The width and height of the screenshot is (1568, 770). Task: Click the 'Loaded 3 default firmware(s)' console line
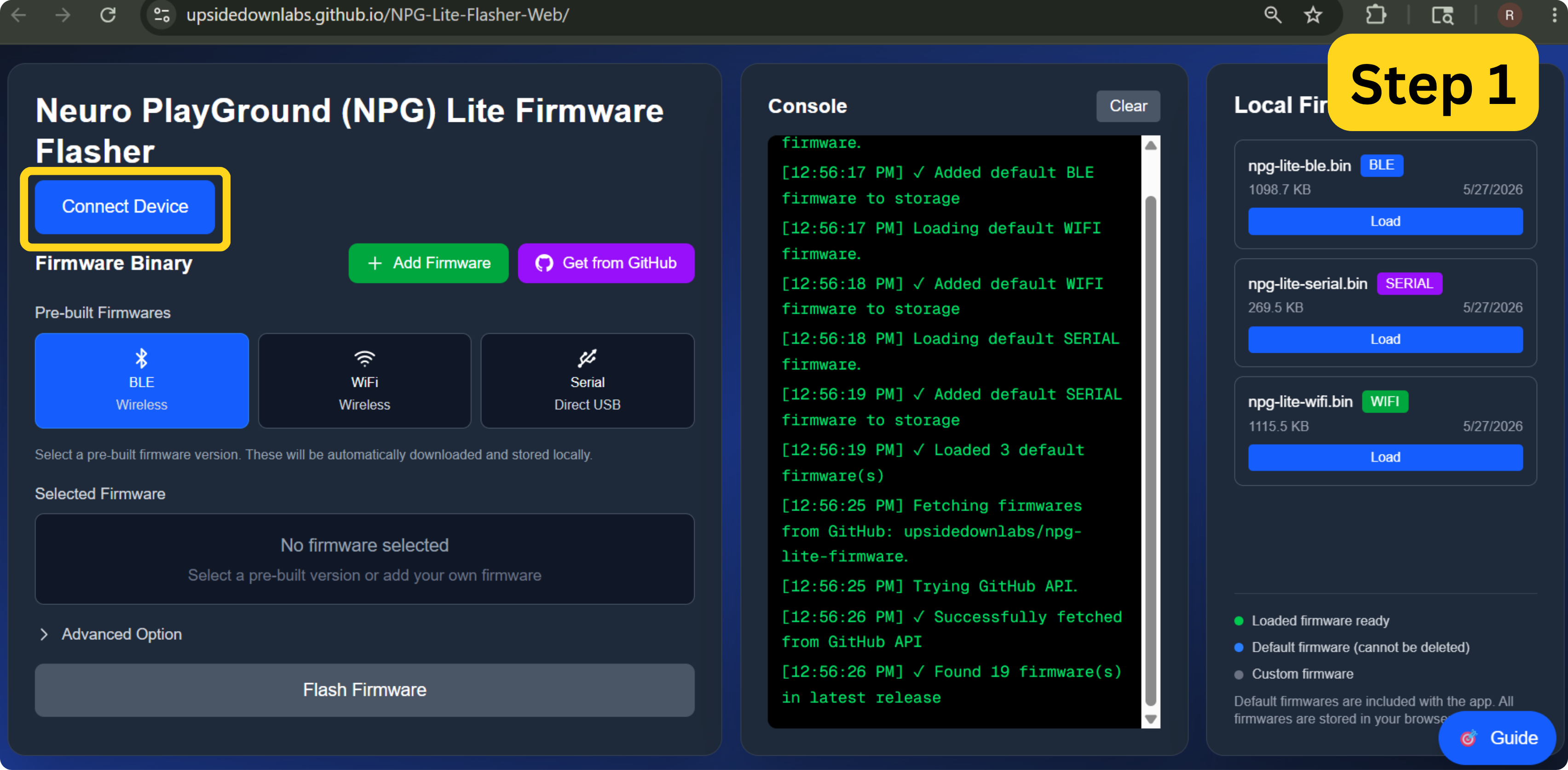point(933,463)
